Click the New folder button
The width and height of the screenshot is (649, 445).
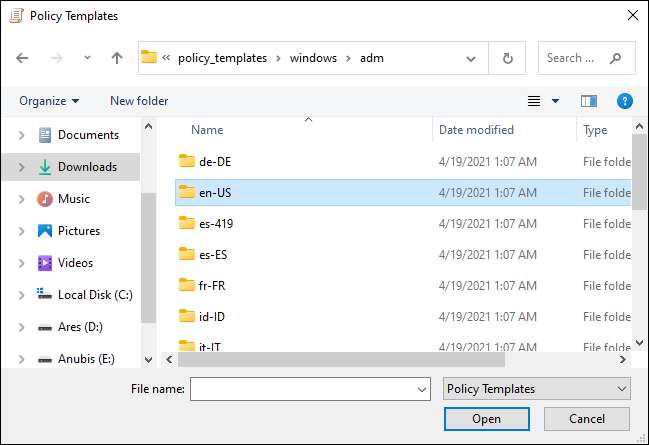(139, 101)
